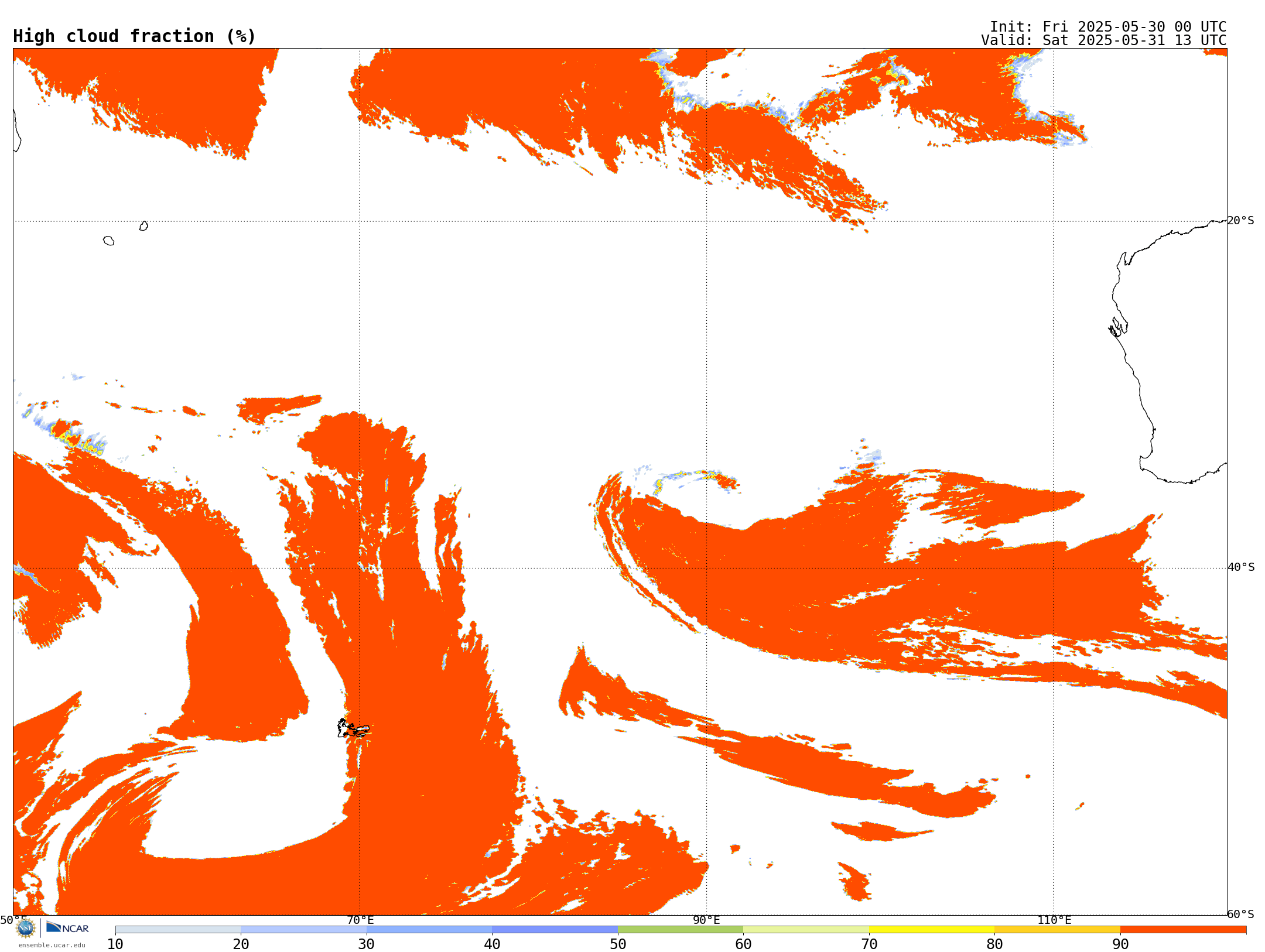Select the 60-70 pale yellow-green colorbar segment
Image resolution: width=1265 pixels, height=952 pixels.
(806, 930)
